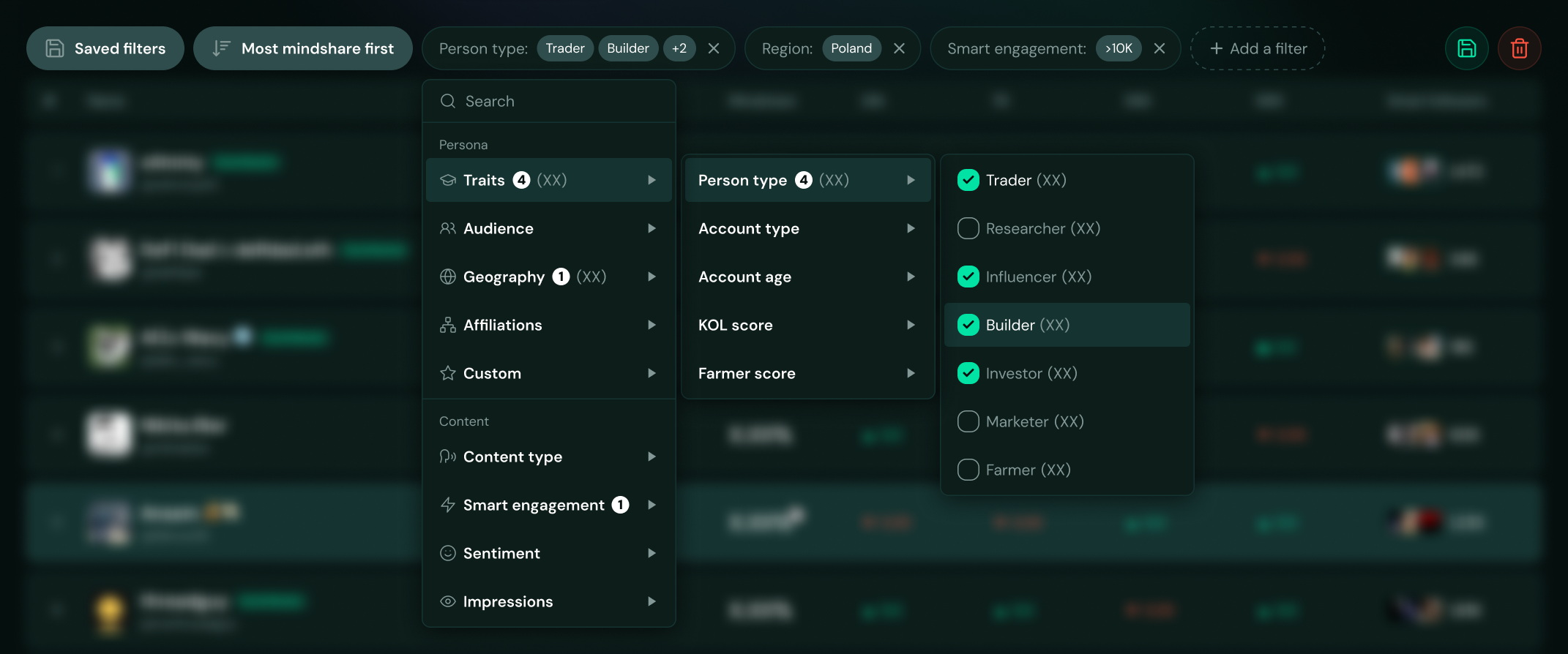Check the Farmer checkbox
This screenshot has height=654, width=1568.
(x=968, y=470)
